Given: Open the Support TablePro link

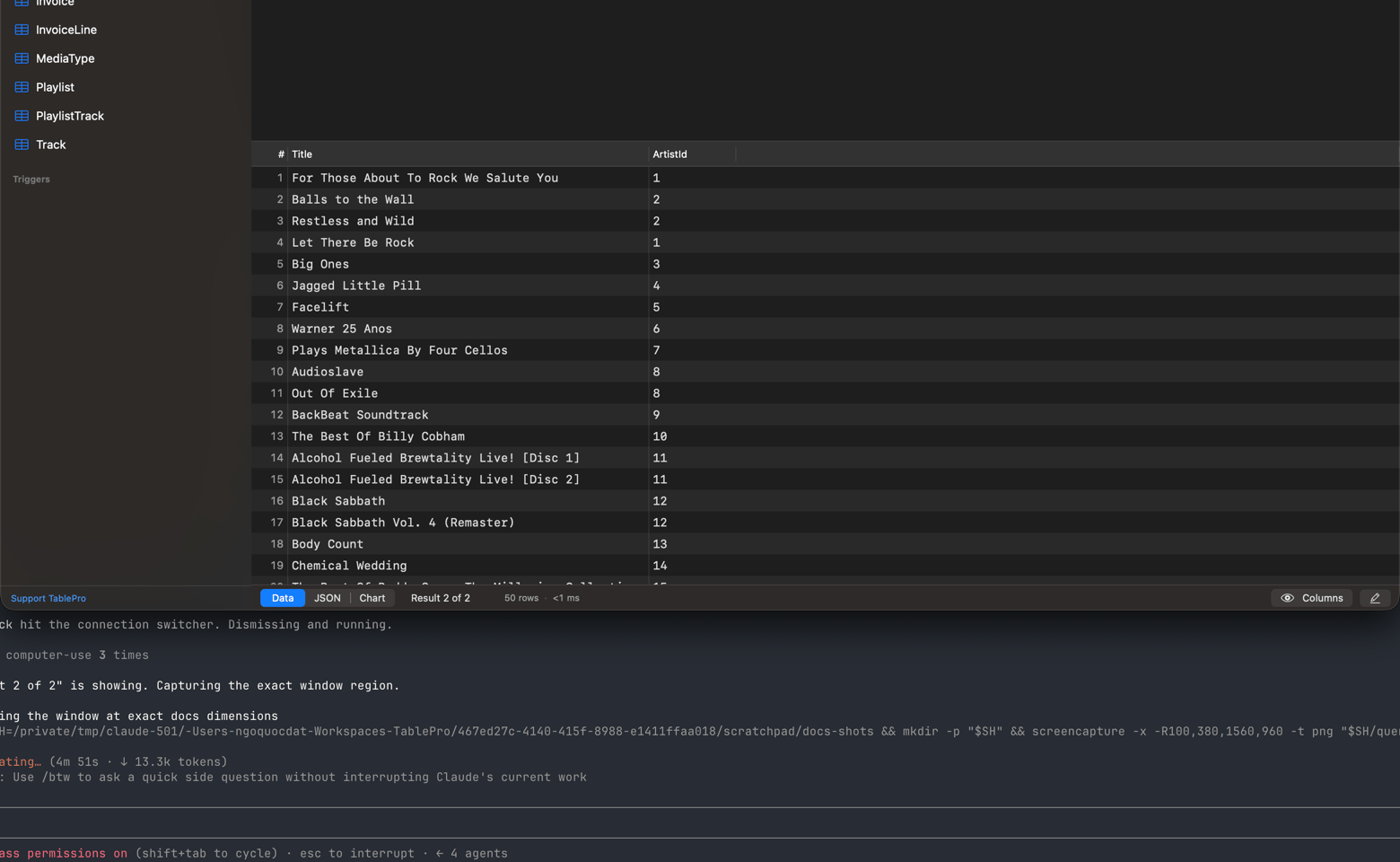Looking at the screenshot, I should pos(48,598).
